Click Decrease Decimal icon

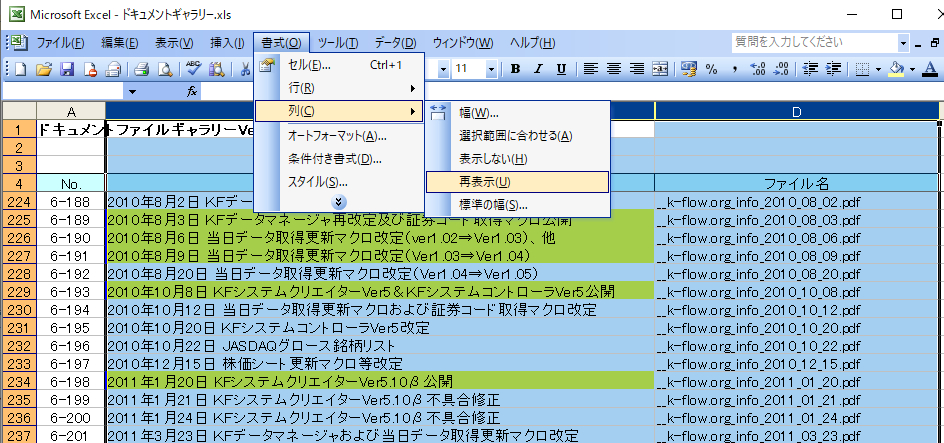(x=781, y=69)
